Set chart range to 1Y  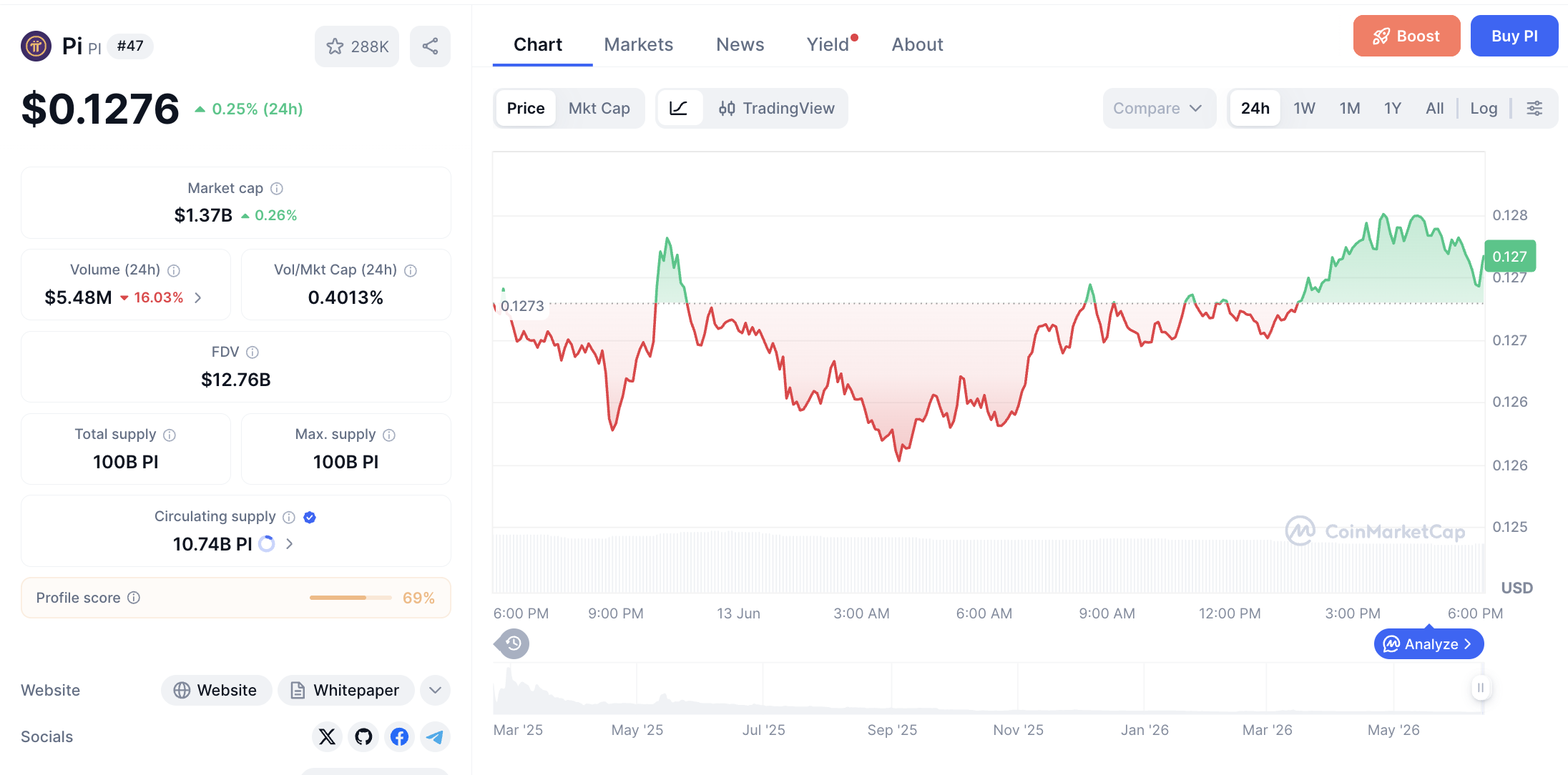1392,109
